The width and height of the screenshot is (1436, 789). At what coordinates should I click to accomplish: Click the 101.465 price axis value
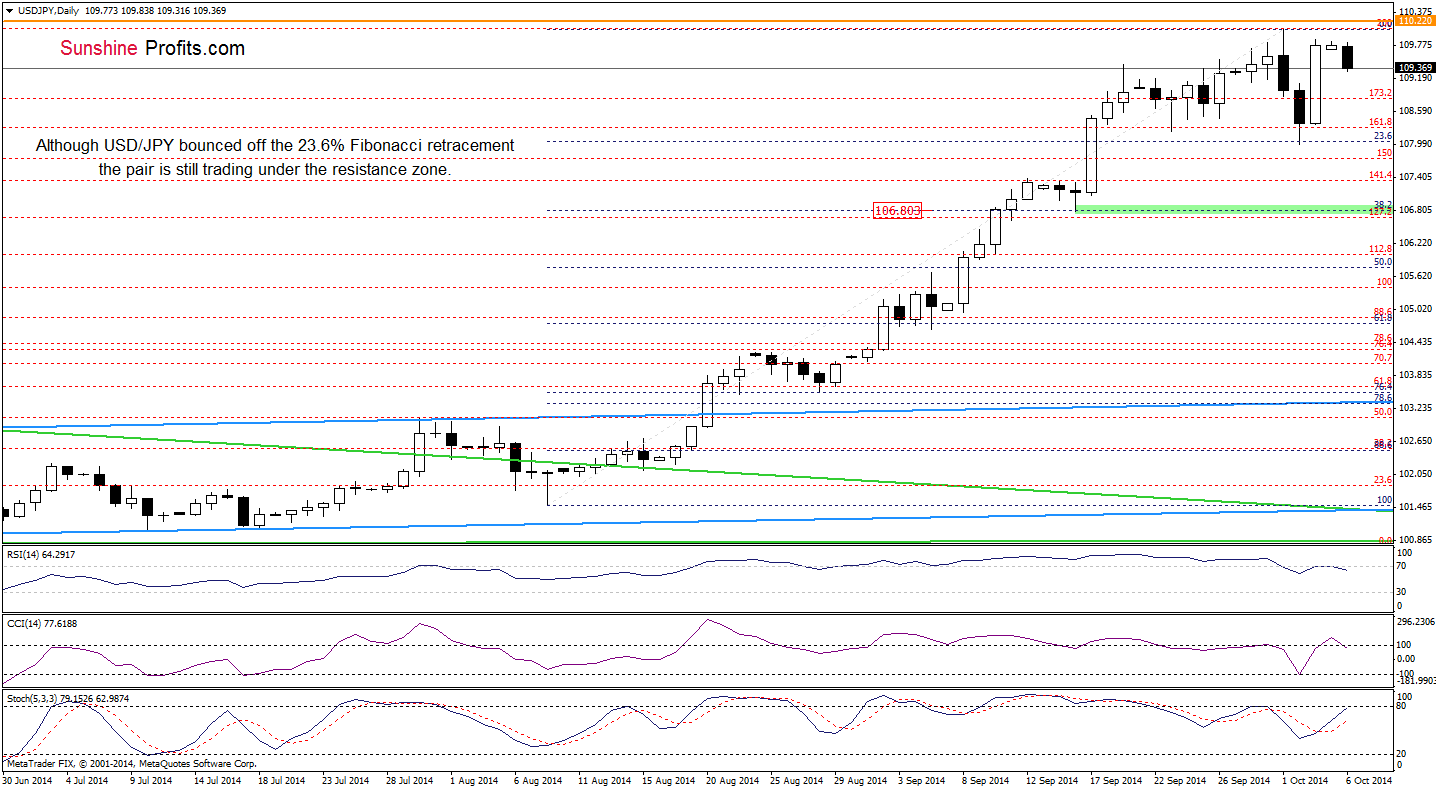click(1414, 506)
